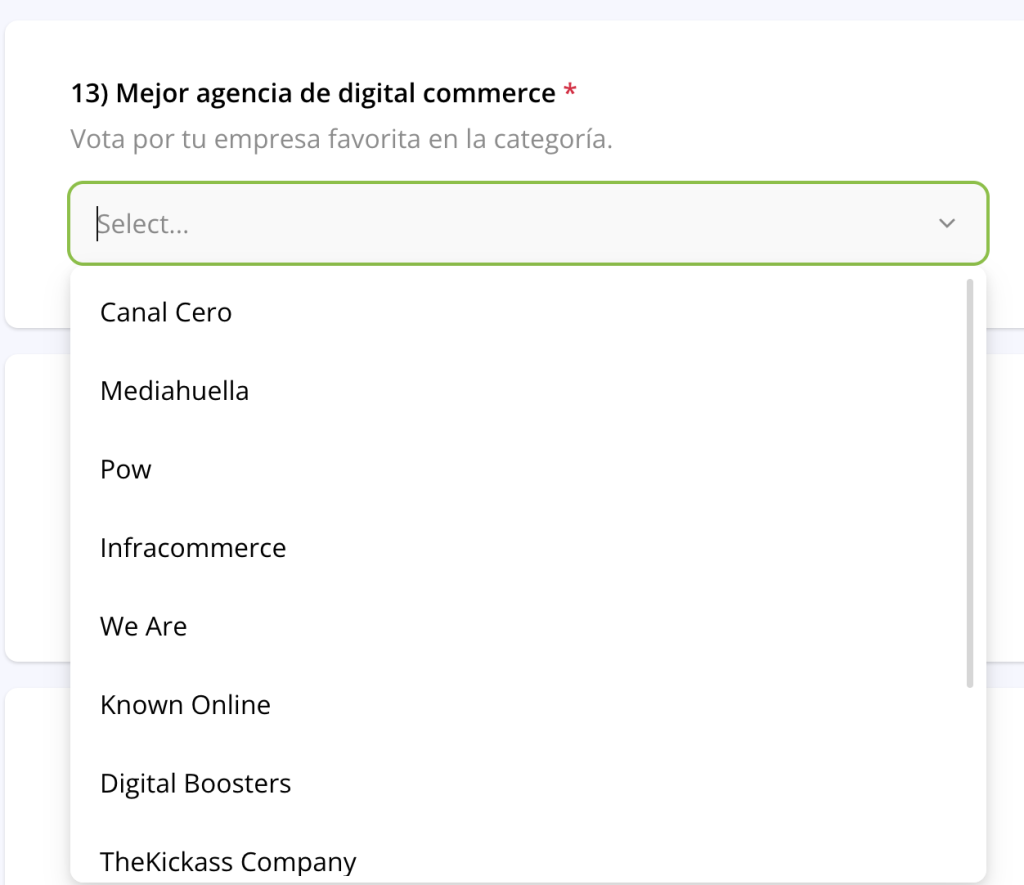Click the 'Vota por tu empresa' helper text

pos(340,139)
